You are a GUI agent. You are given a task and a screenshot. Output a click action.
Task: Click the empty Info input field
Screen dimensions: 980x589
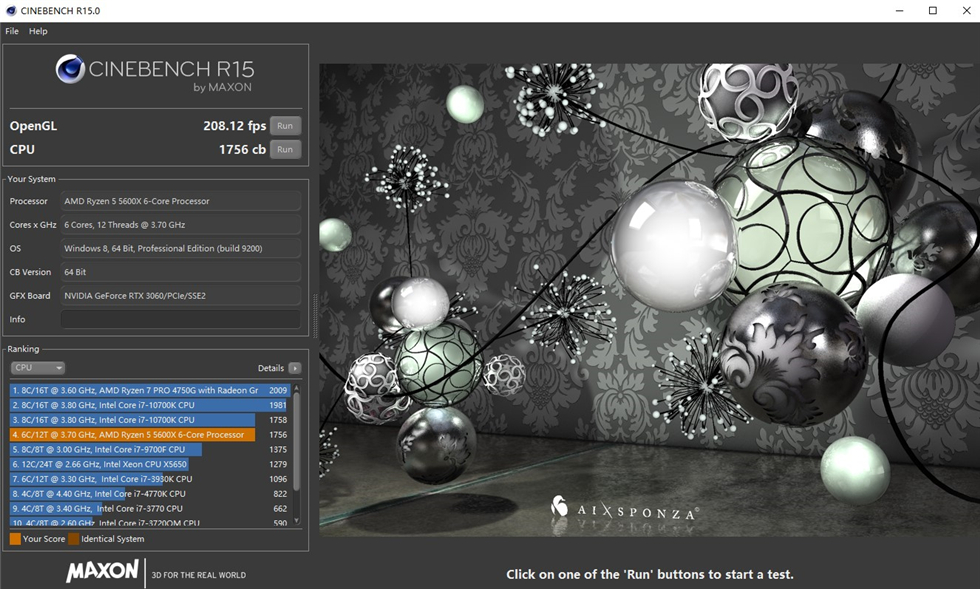(181, 319)
